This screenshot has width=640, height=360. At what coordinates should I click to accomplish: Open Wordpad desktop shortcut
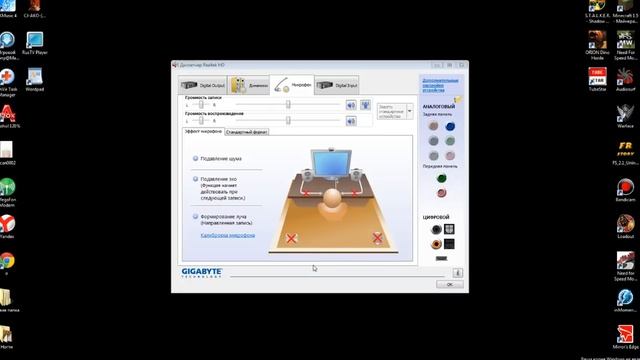click(35, 80)
